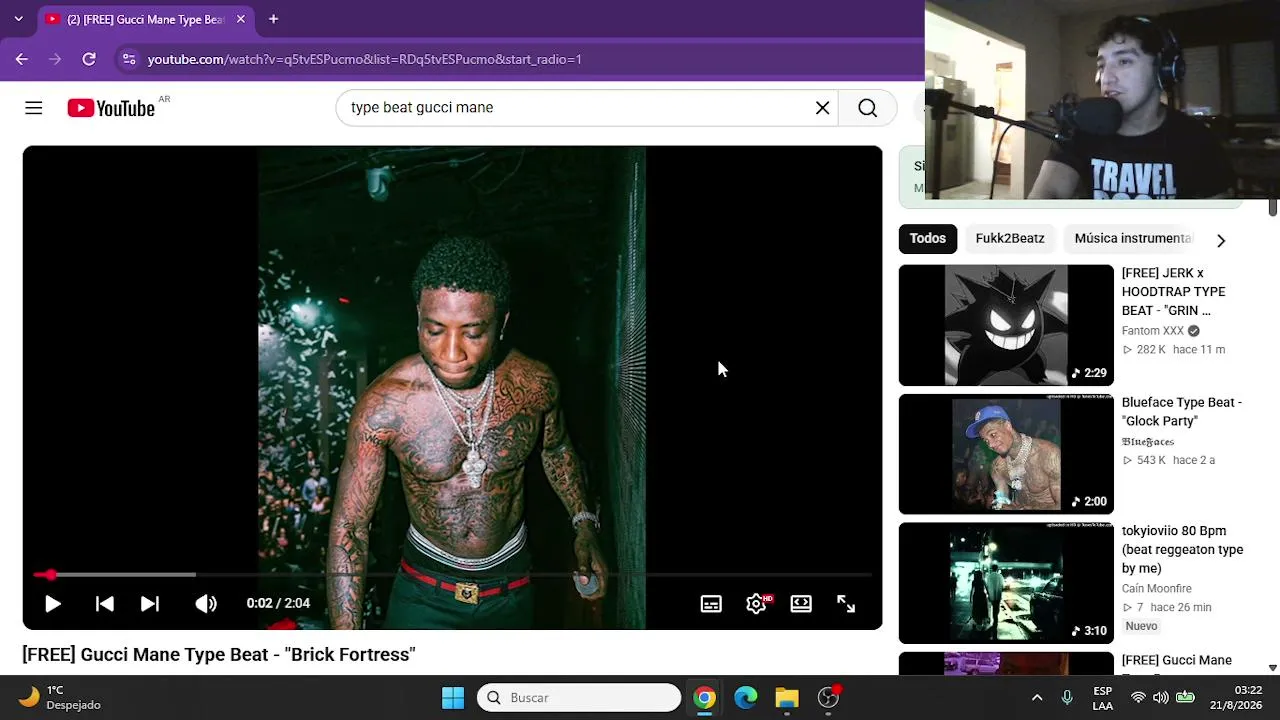Close the Gucci Mane Type Beat tab
1280x720 pixels.
(x=241, y=19)
